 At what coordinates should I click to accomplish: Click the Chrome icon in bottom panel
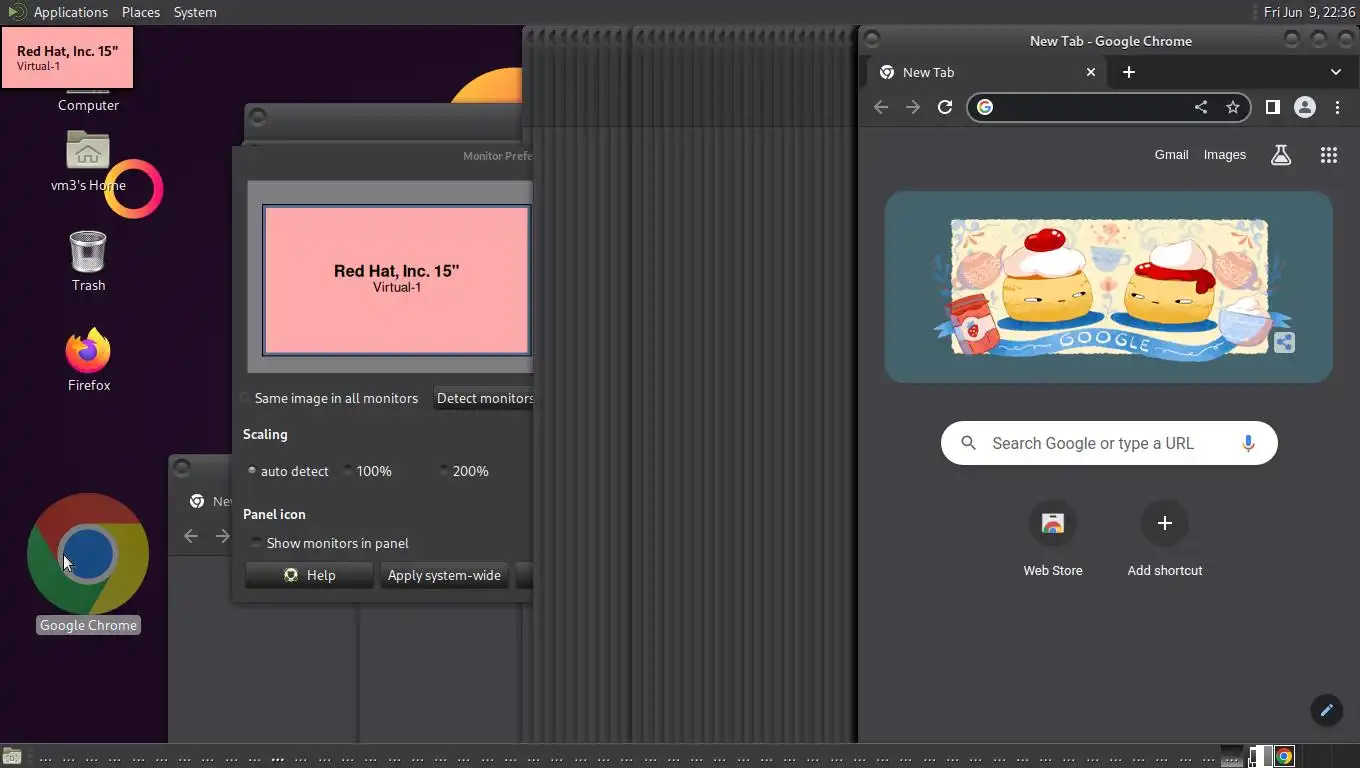tap(1284, 757)
